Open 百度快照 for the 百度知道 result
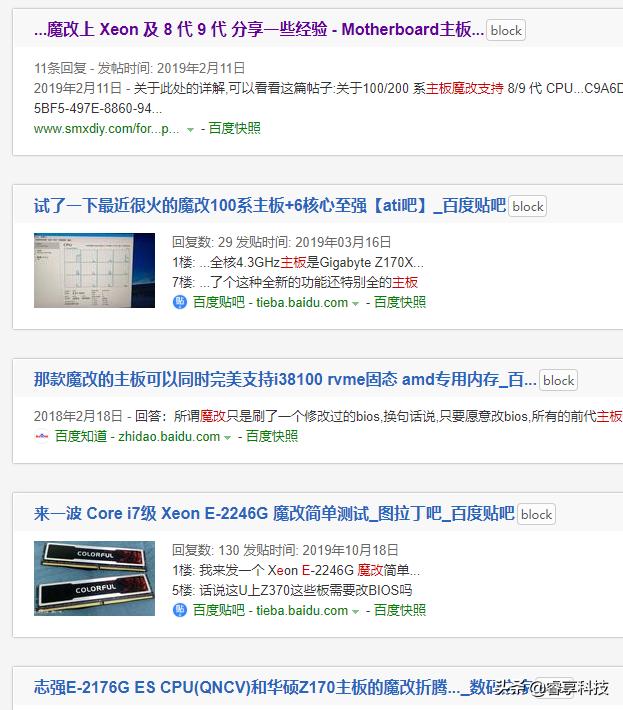This screenshot has width=623, height=710. tap(272, 437)
